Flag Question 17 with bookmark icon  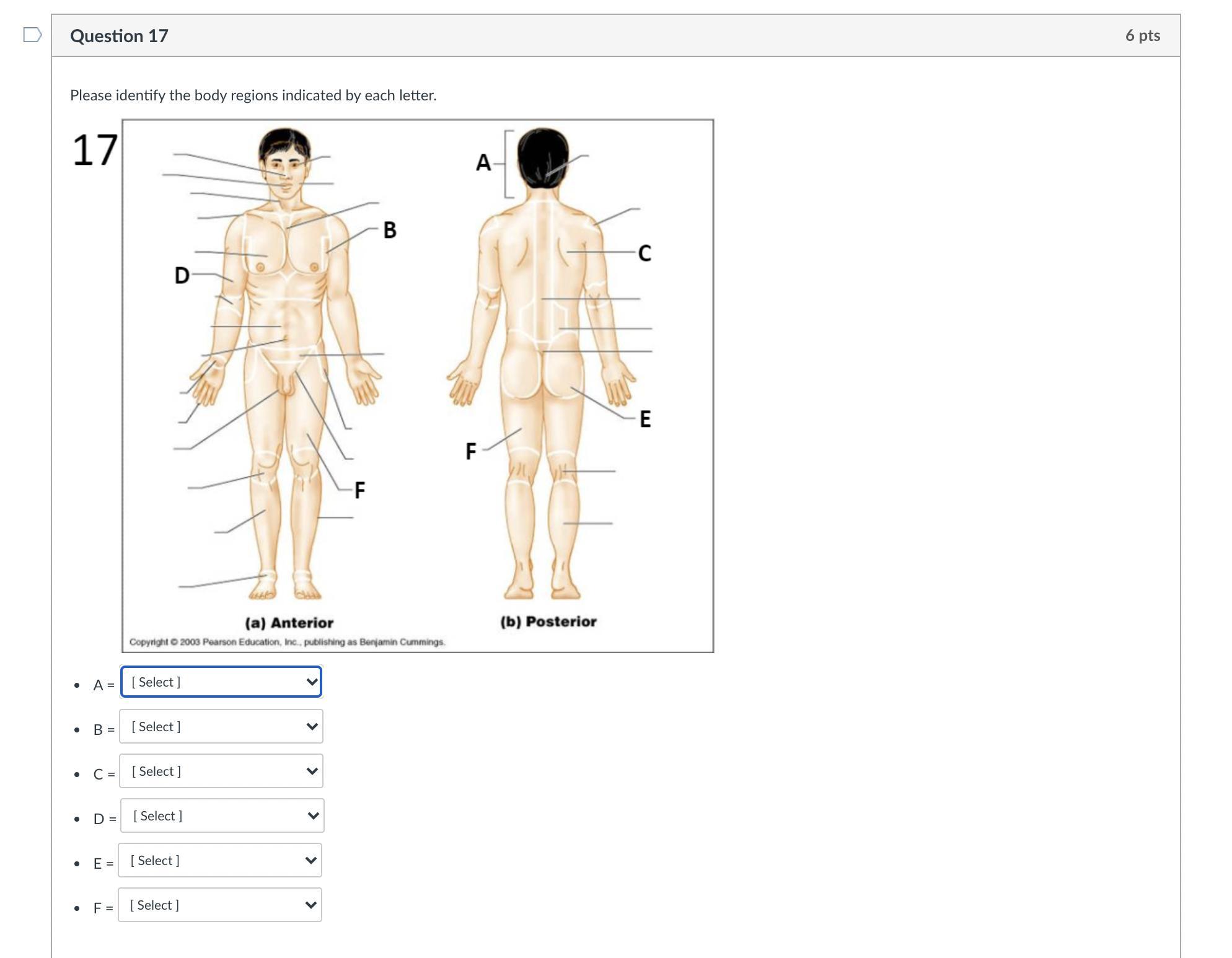click(x=32, y=35)
